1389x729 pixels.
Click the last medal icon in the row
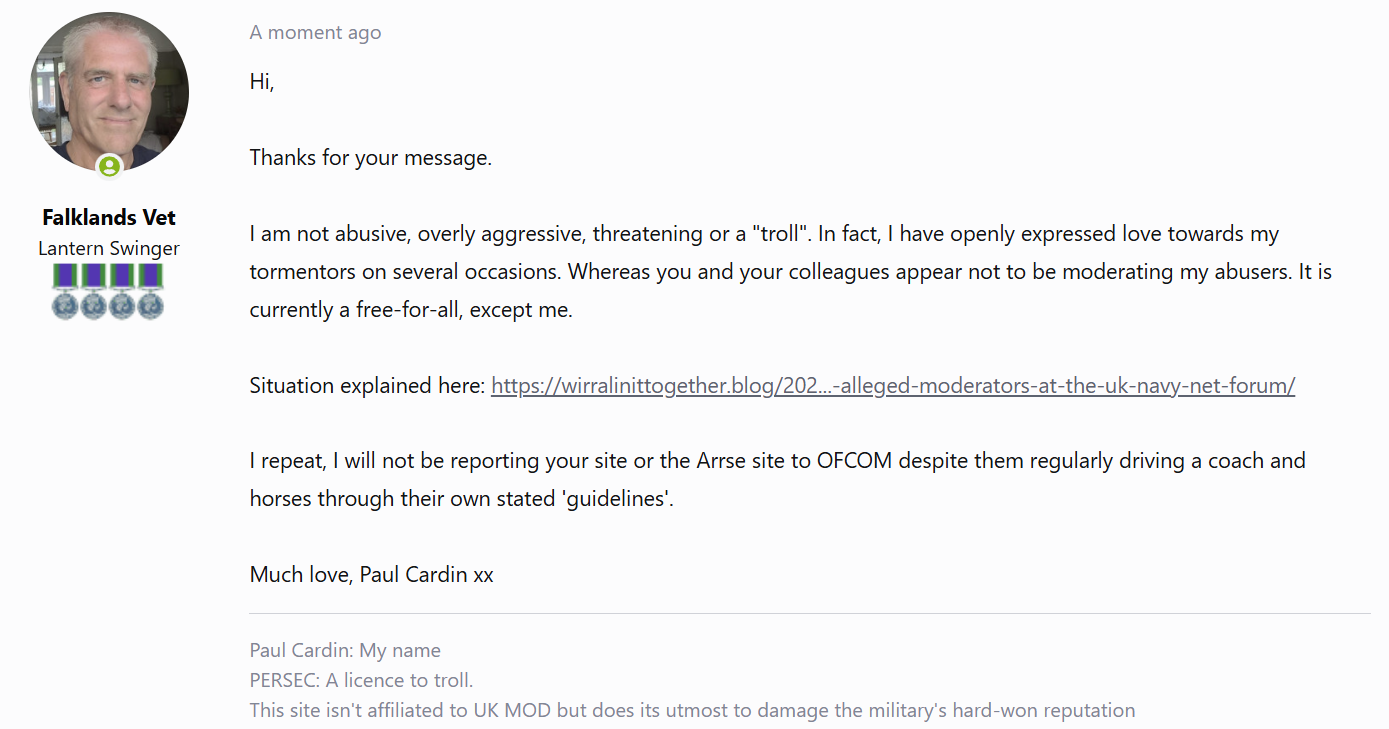tap(150, 291)
